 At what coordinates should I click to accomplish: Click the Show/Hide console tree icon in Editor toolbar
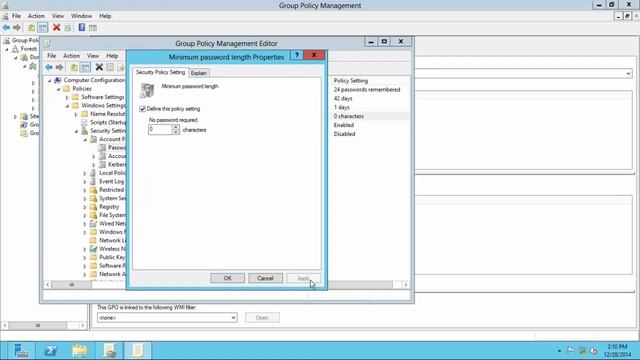point(85,67)
